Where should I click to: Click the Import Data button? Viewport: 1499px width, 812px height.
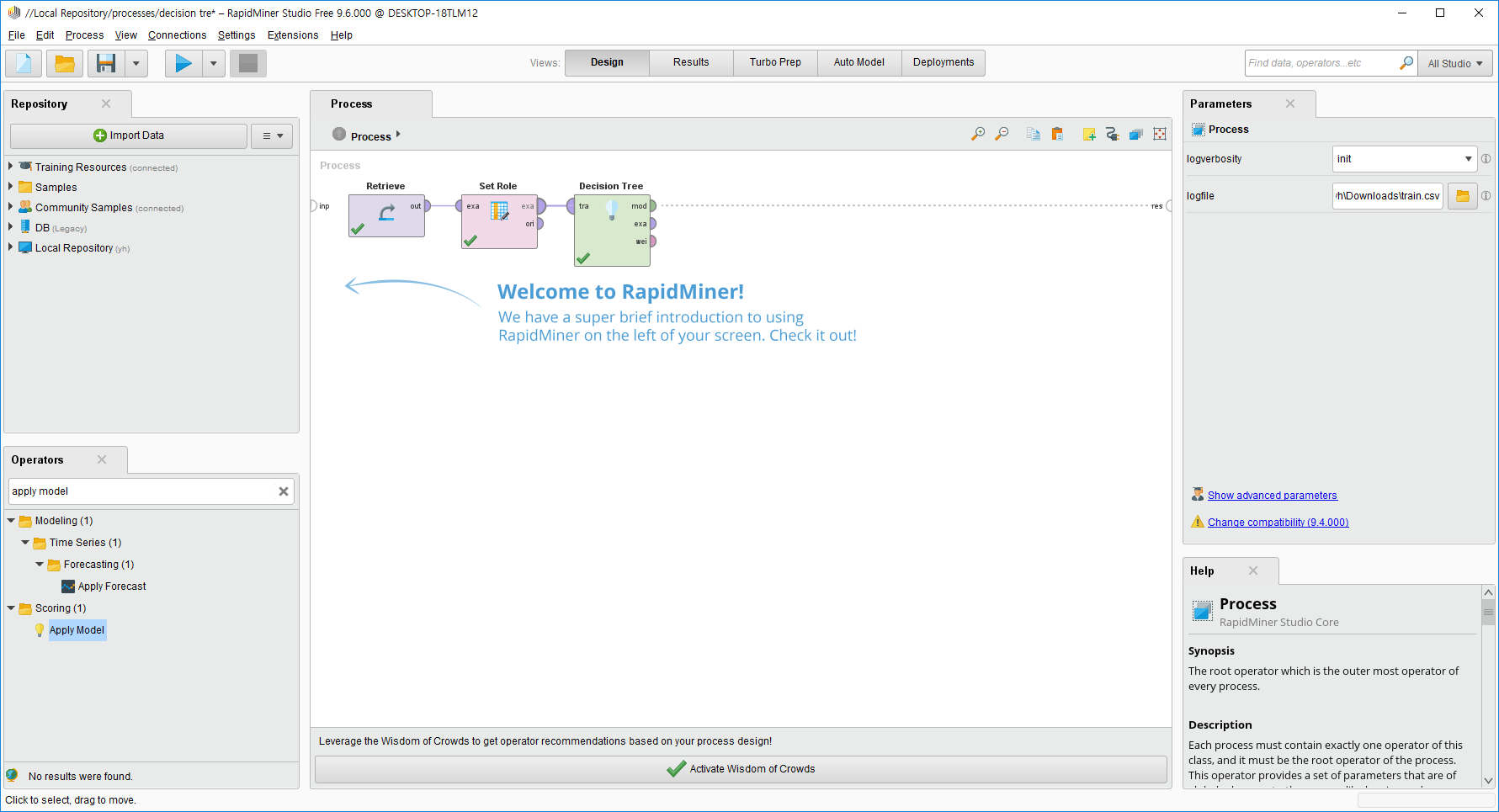(x=129, y=135)
